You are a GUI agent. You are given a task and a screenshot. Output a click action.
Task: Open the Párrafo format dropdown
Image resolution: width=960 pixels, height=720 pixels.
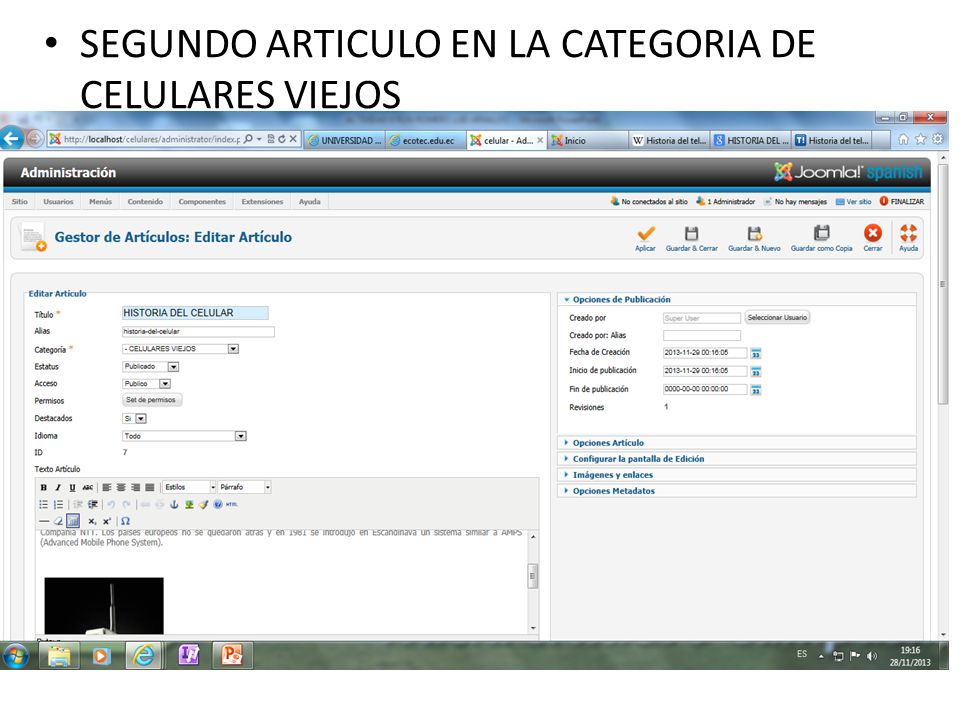click(244, 487)
